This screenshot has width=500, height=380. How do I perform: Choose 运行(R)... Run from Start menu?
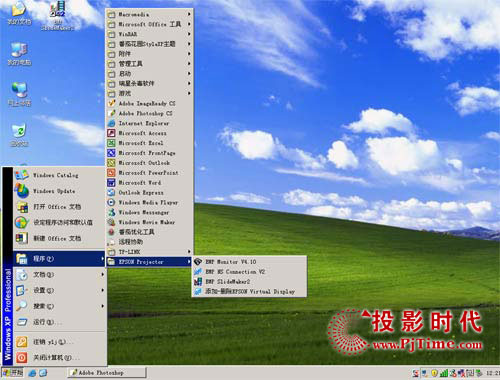(x=59, y=322)
